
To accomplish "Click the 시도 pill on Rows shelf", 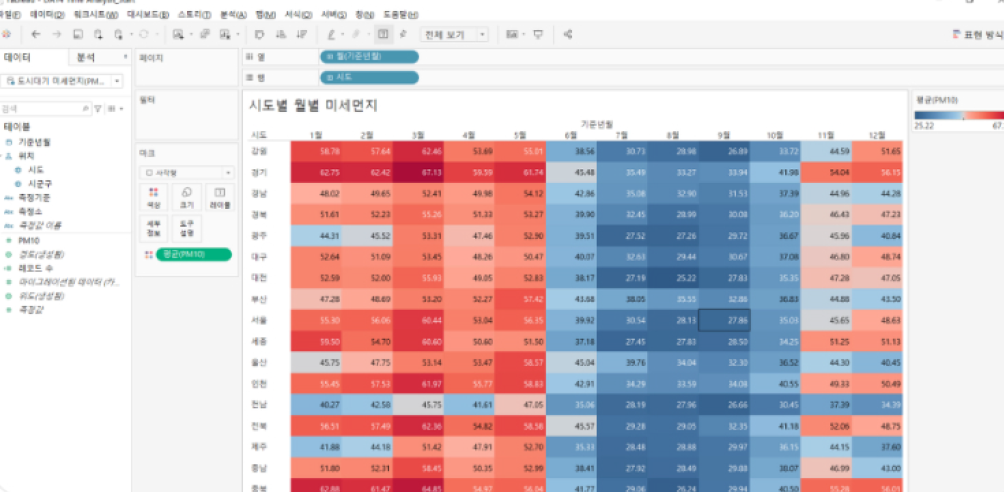I will (x=369, y=78).
